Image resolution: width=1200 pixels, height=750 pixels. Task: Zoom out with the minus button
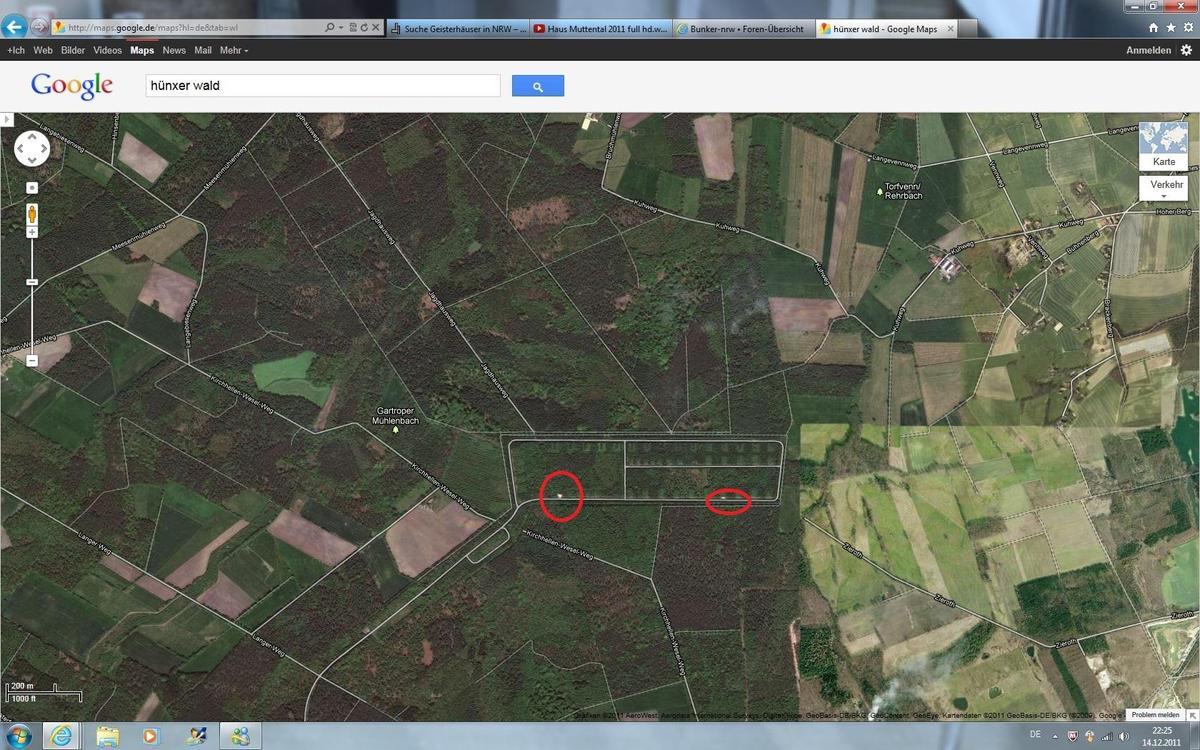coord(32,360)
